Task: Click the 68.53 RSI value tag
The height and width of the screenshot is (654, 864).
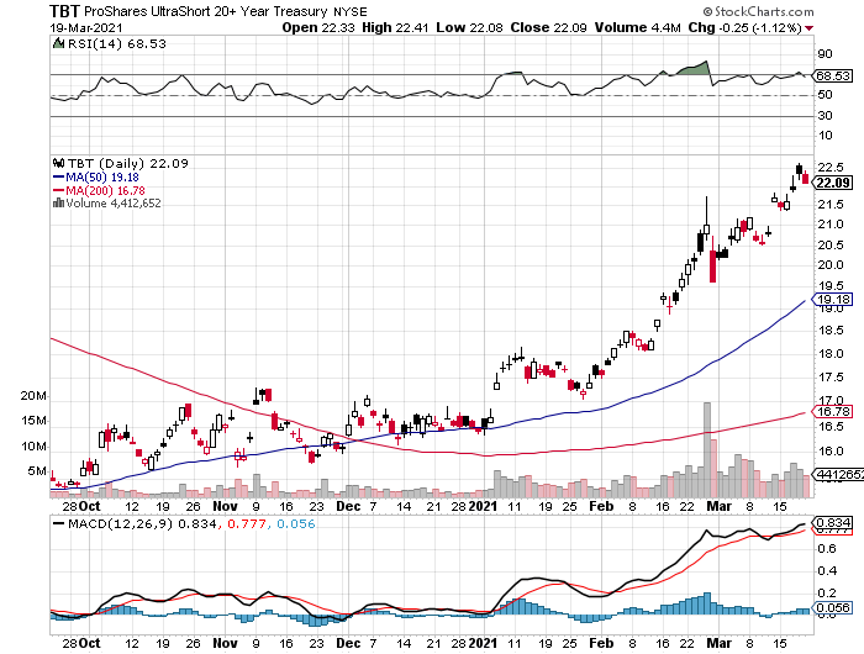Action: pyautogui.click(x=833, y=75)
